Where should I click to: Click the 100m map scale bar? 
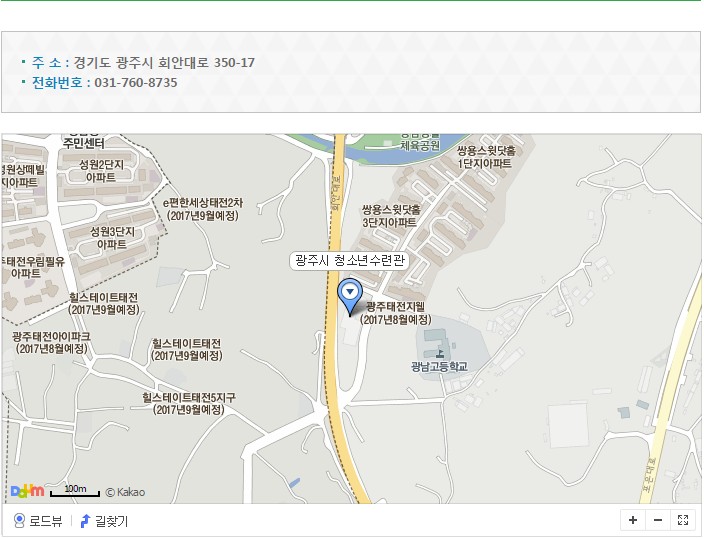(75, 491)
